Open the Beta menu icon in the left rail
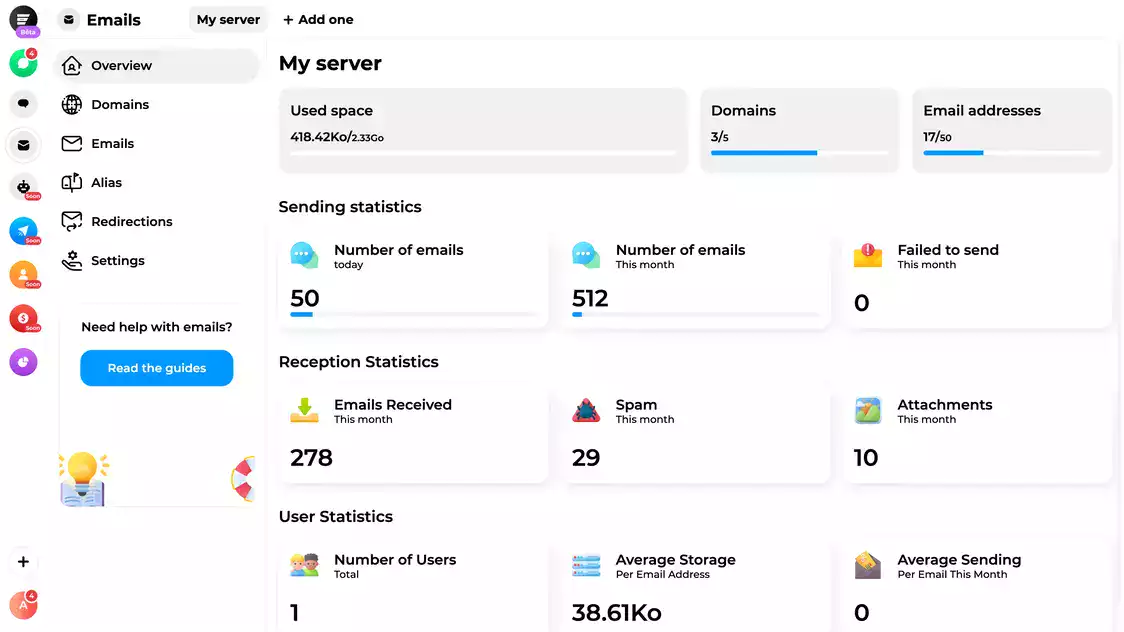The width and height of the screenshot is (1124, 632). point(23,20)
